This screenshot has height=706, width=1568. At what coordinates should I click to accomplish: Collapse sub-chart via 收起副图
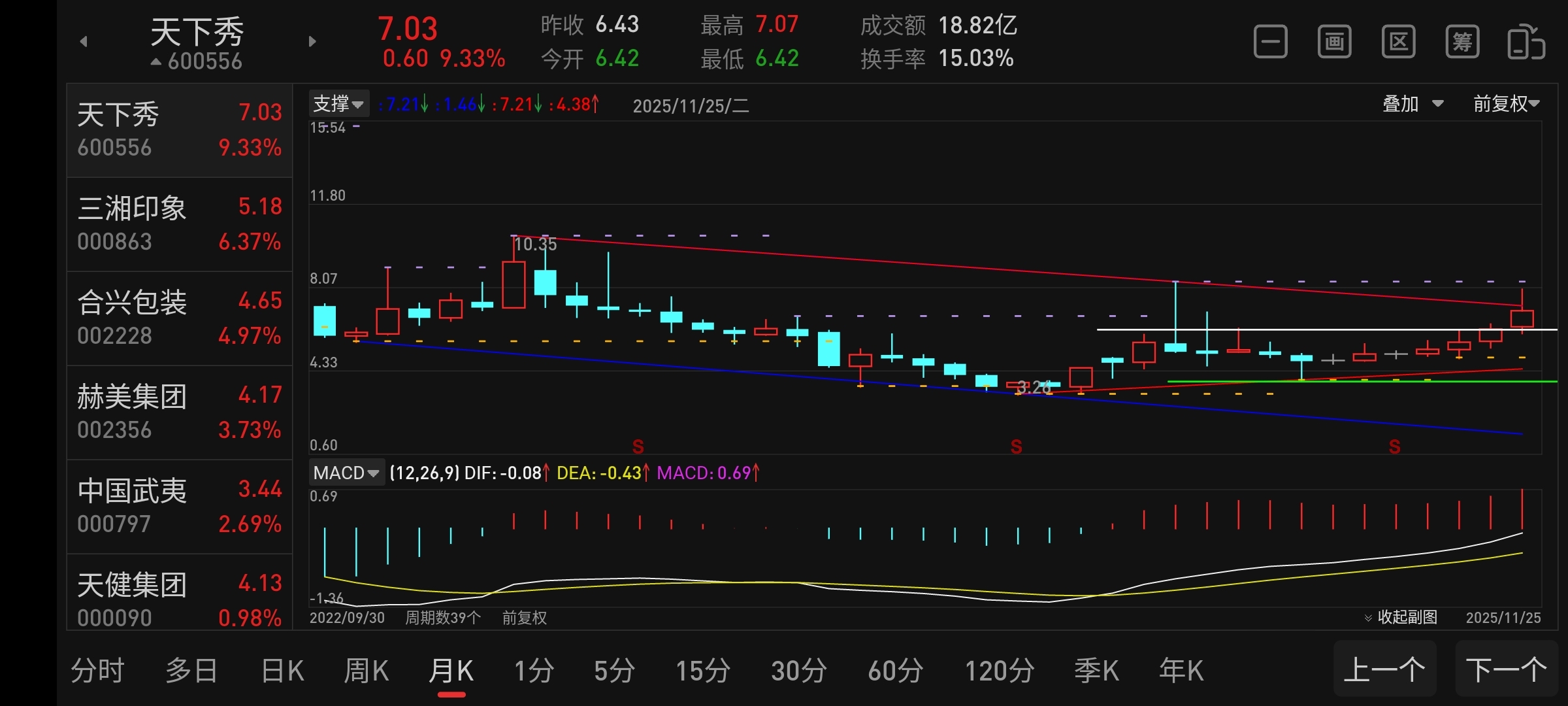1401,617
